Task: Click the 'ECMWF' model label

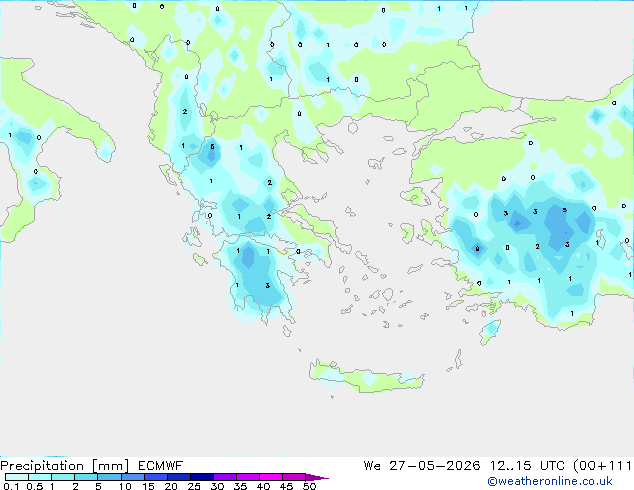Action: click(161, 466)
